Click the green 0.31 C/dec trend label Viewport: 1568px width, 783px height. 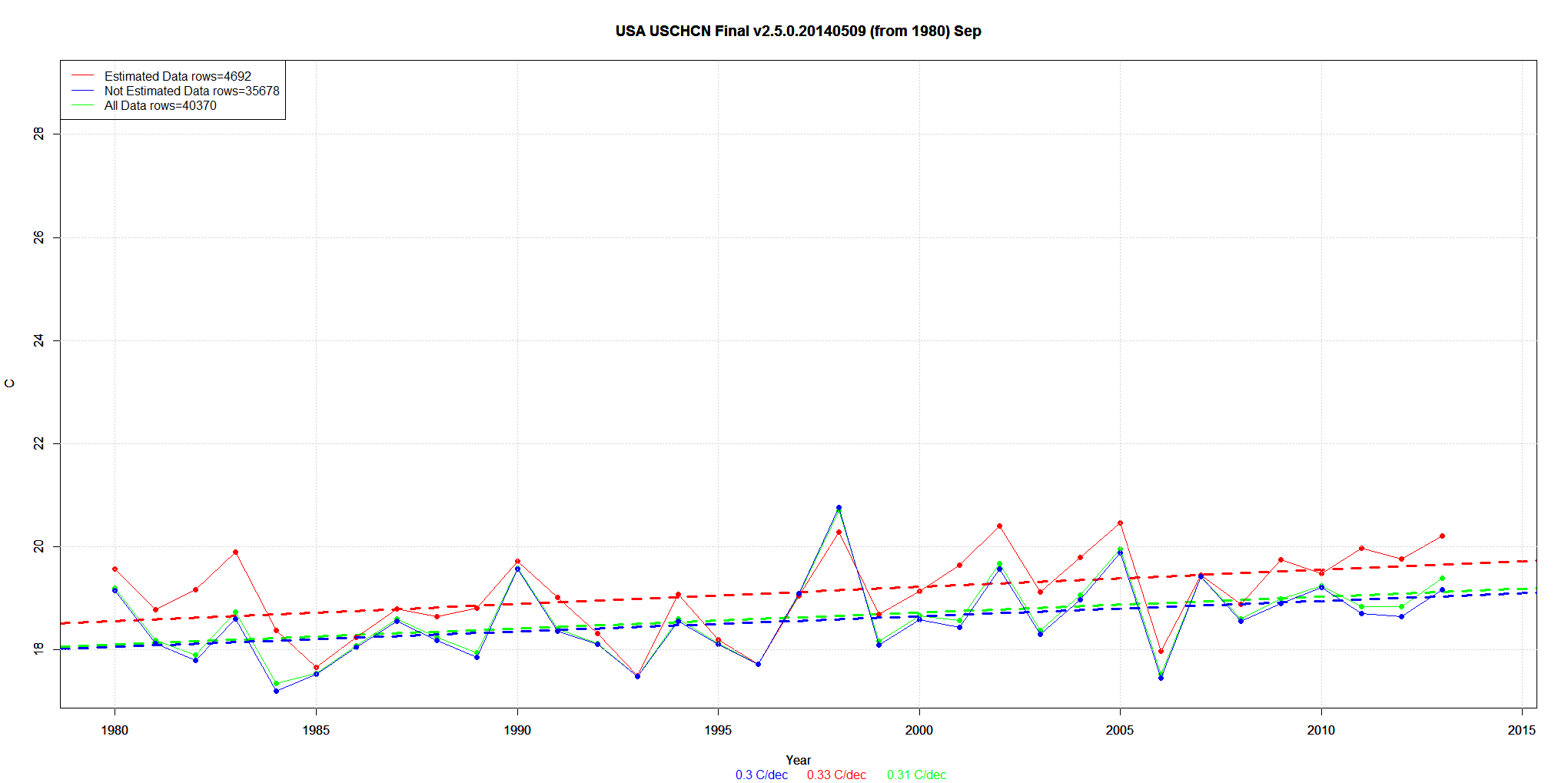click(916, 775)
